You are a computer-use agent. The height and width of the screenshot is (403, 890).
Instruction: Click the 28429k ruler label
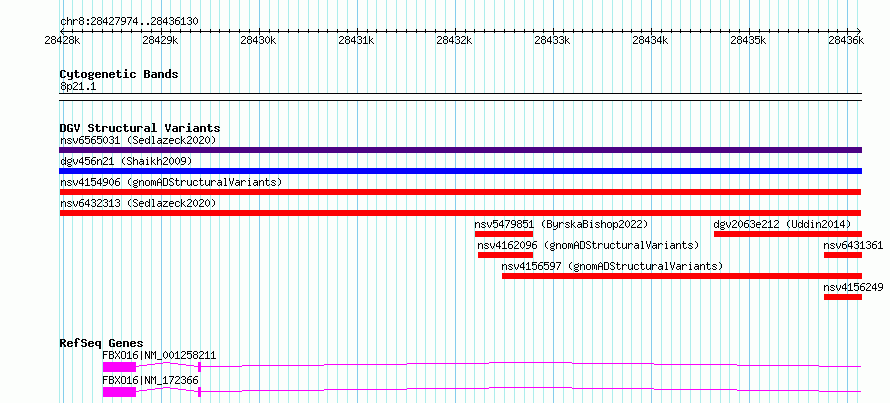point(160,40)
